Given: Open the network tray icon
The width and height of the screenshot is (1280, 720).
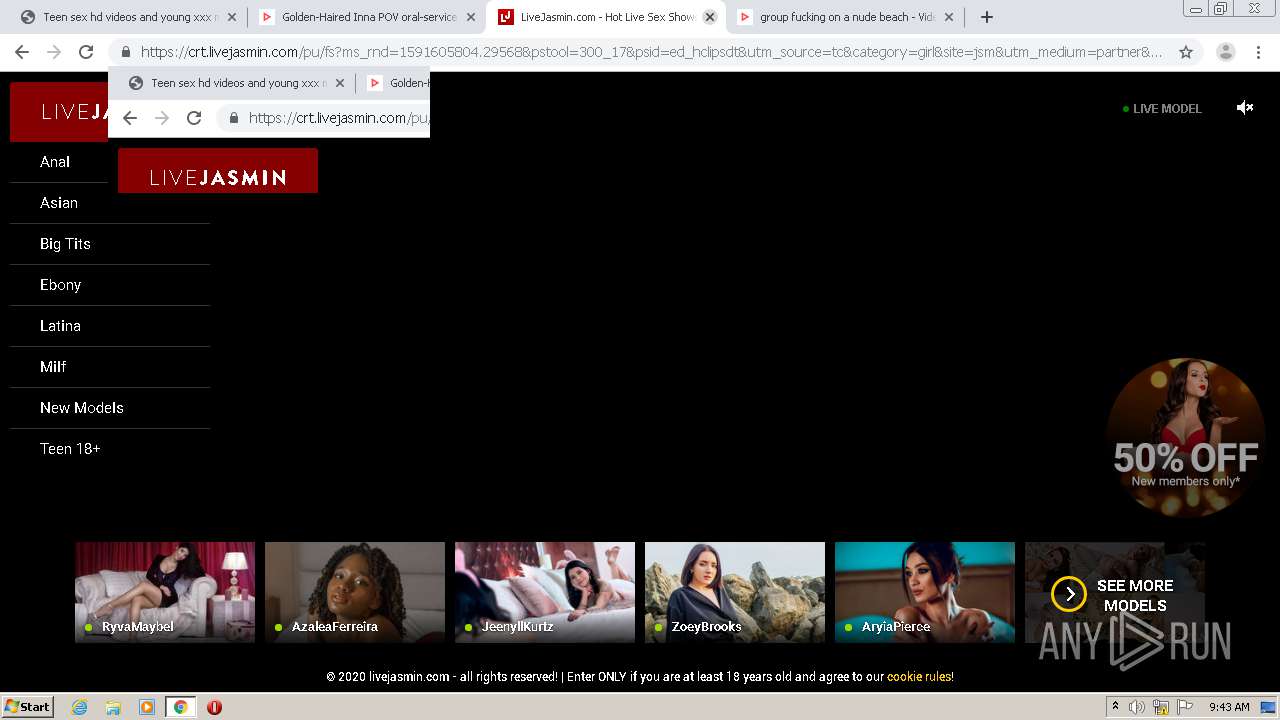Looking at the screenshot, I should tap(1161, 707).
